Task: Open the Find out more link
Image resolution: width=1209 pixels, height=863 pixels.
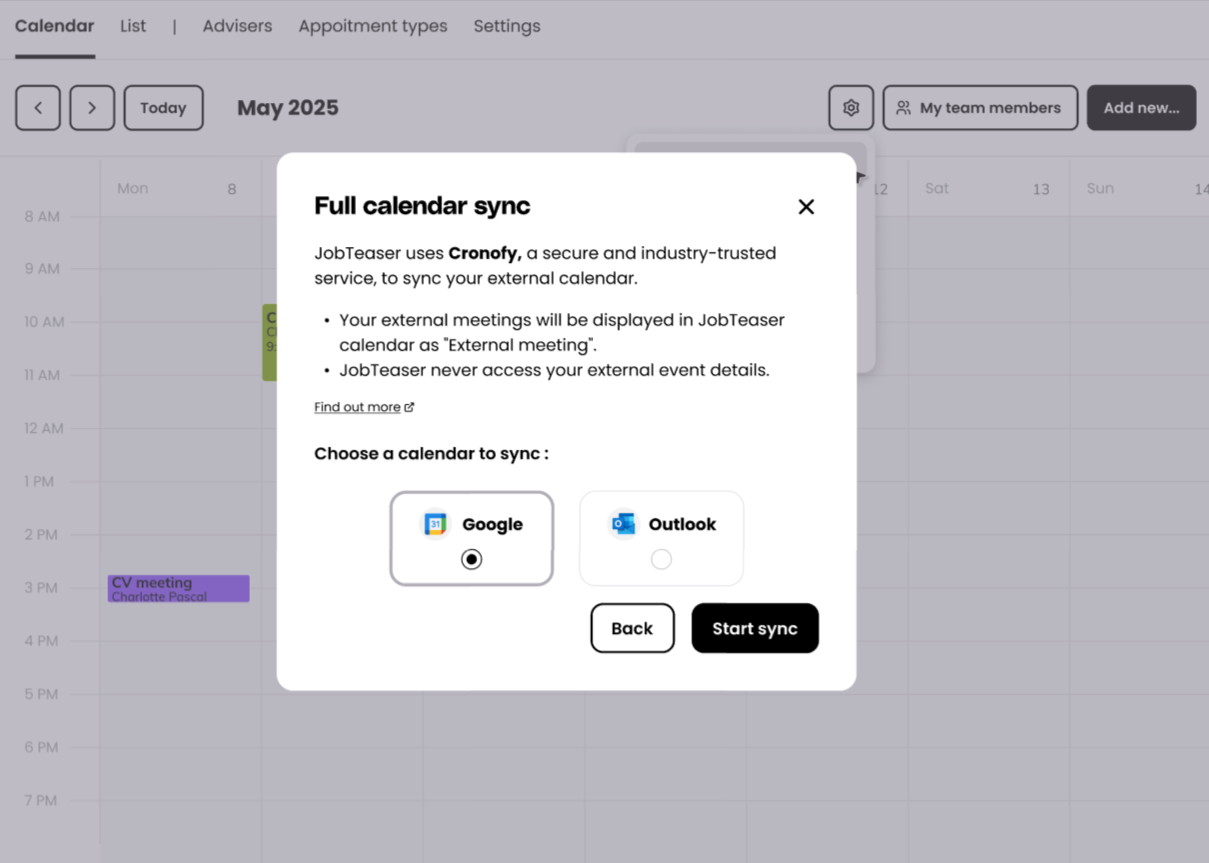Action: 357,407
